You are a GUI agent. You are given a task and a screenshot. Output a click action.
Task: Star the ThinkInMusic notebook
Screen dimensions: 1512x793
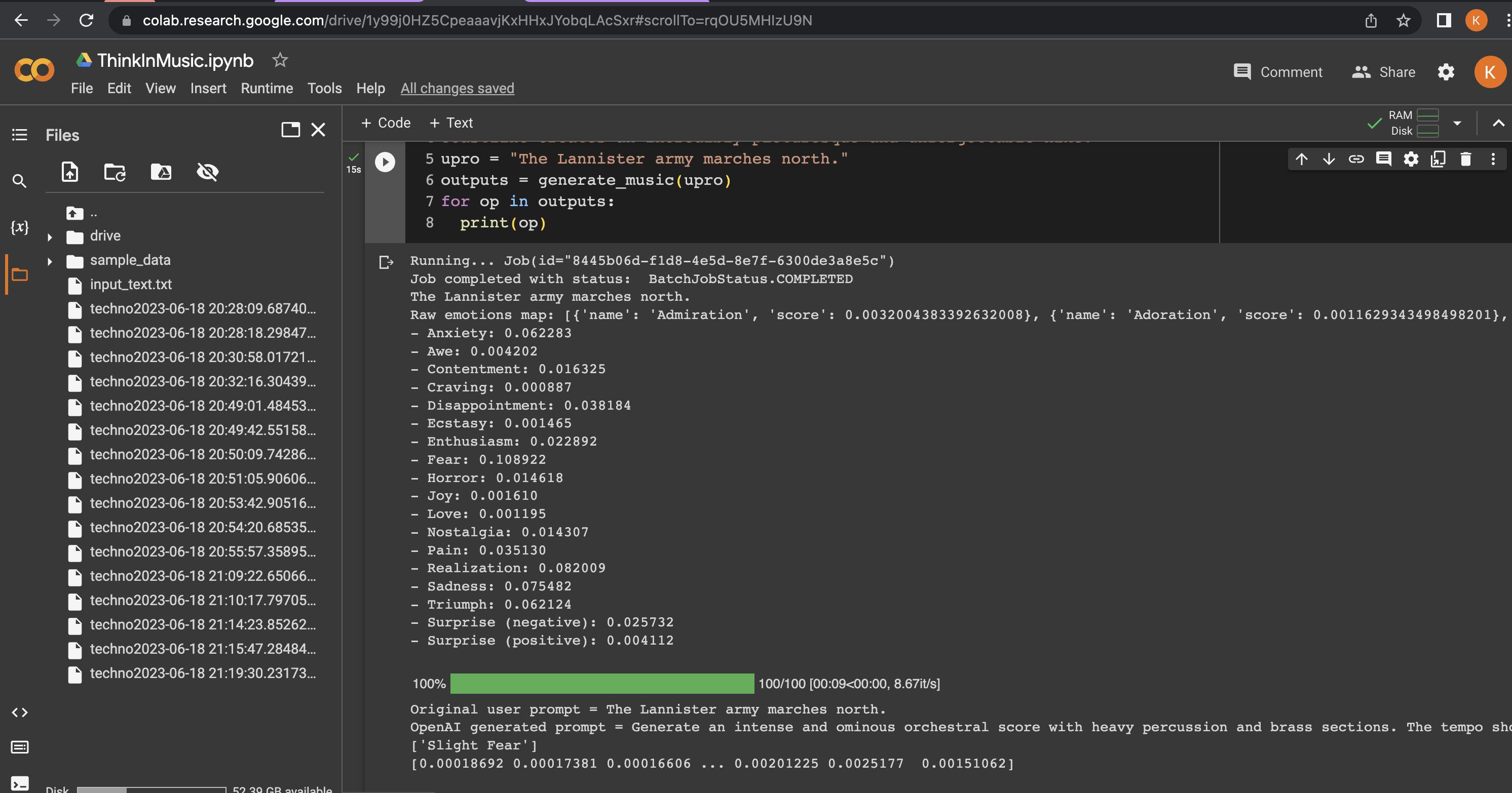click(x=280, y=60)
